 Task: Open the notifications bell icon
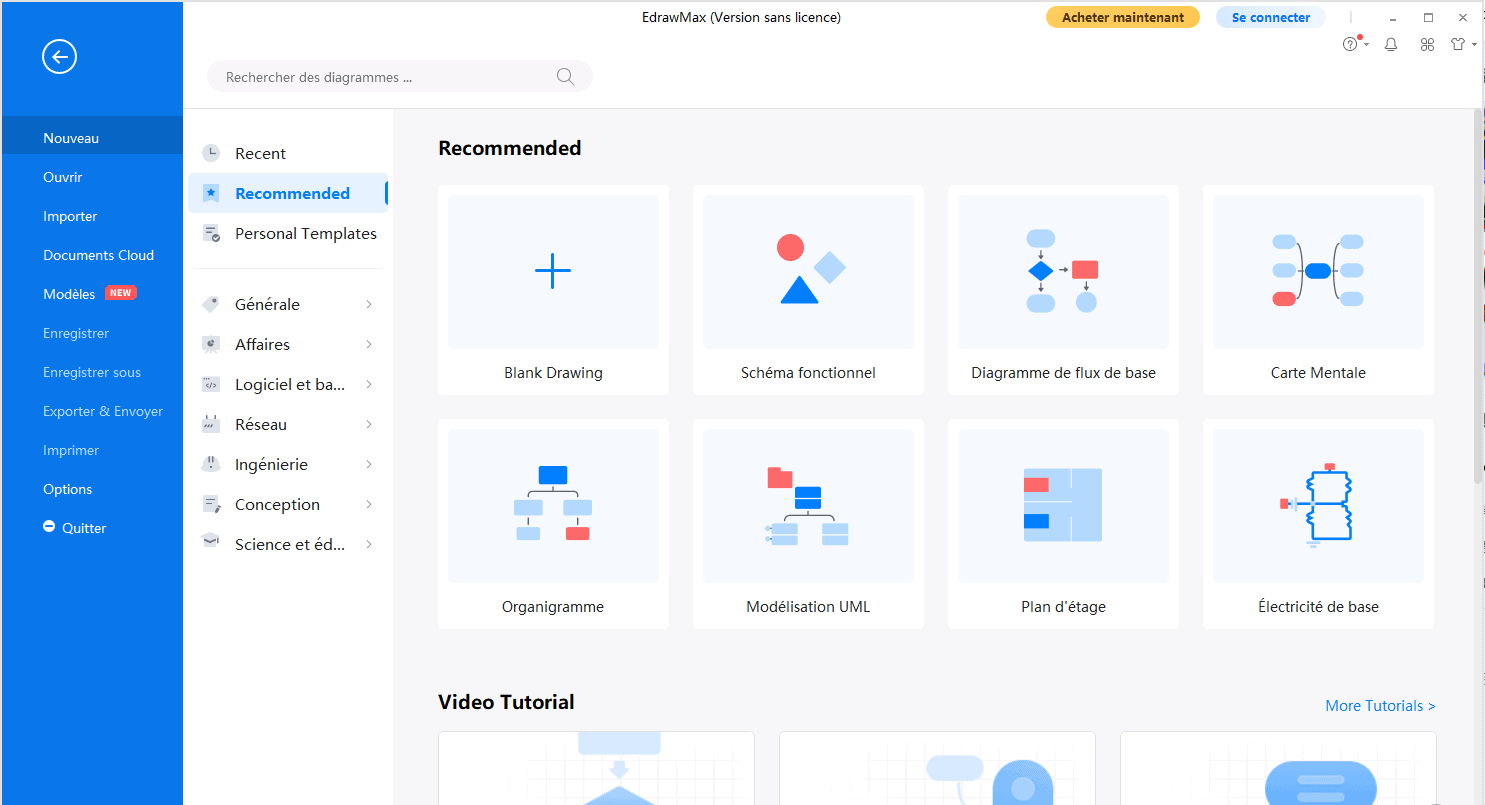[x=1390, y=44]
